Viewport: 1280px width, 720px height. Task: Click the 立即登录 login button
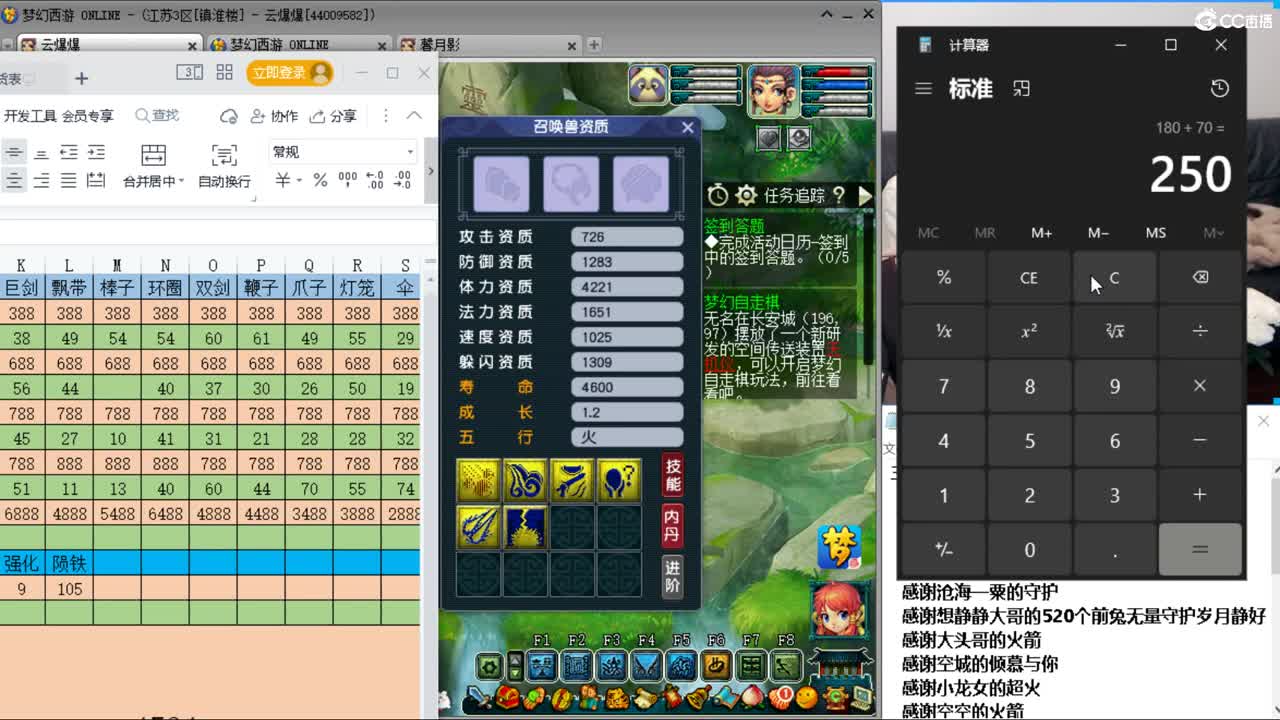tap(290, 73)
